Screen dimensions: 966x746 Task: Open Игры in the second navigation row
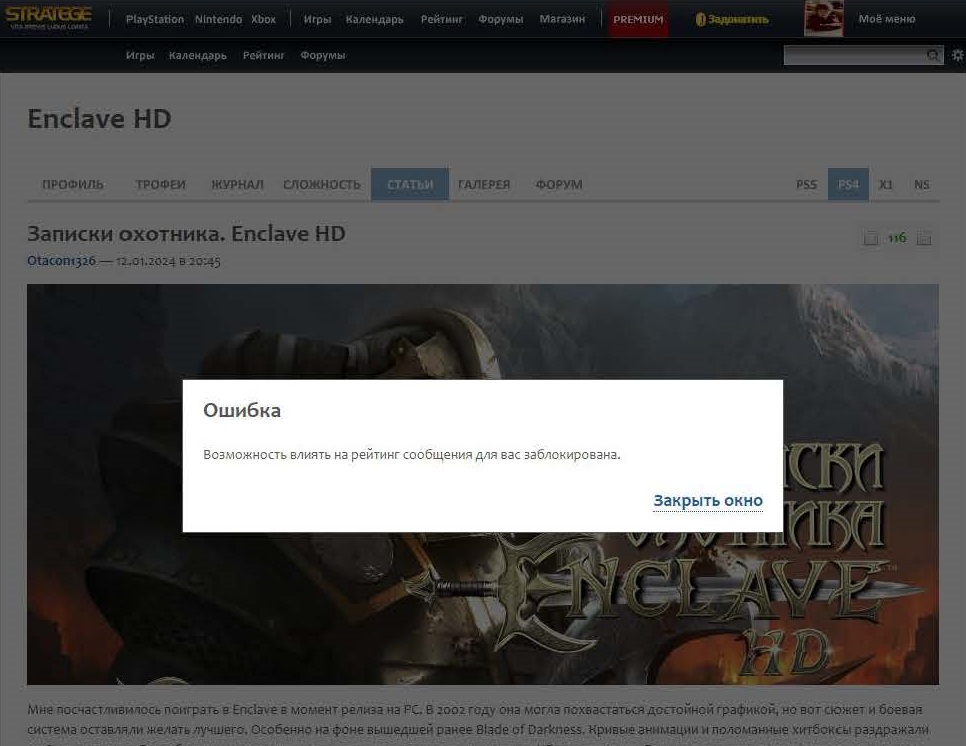tap(140, 55)
